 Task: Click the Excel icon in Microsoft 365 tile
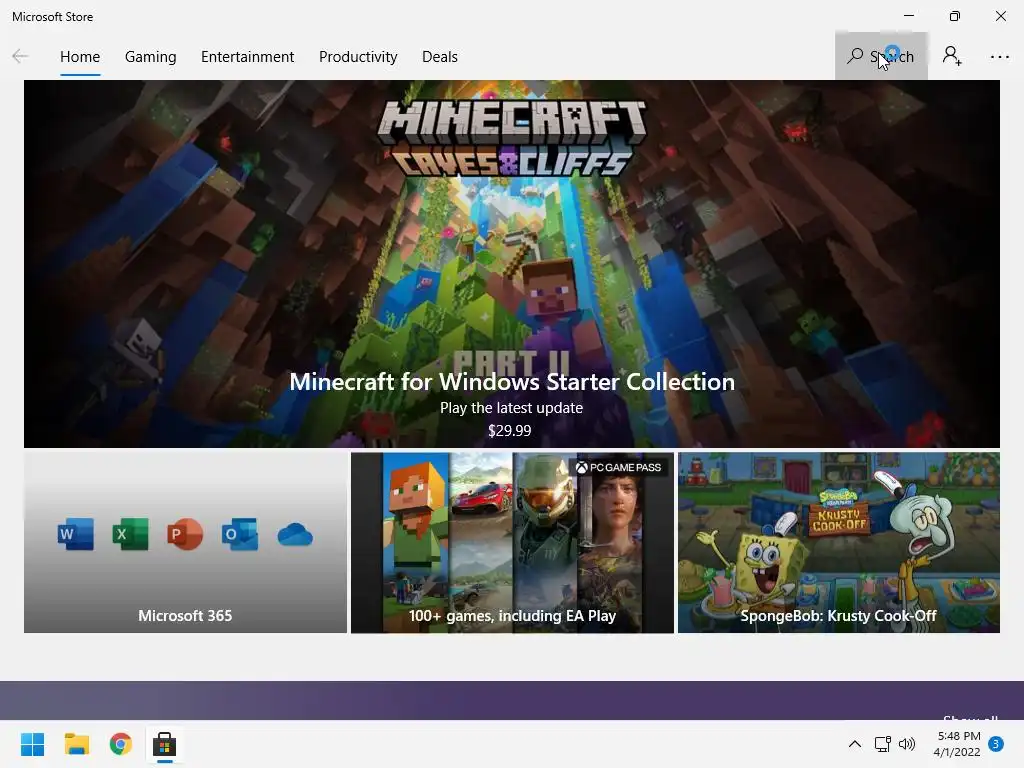click(x=130, y=534)
